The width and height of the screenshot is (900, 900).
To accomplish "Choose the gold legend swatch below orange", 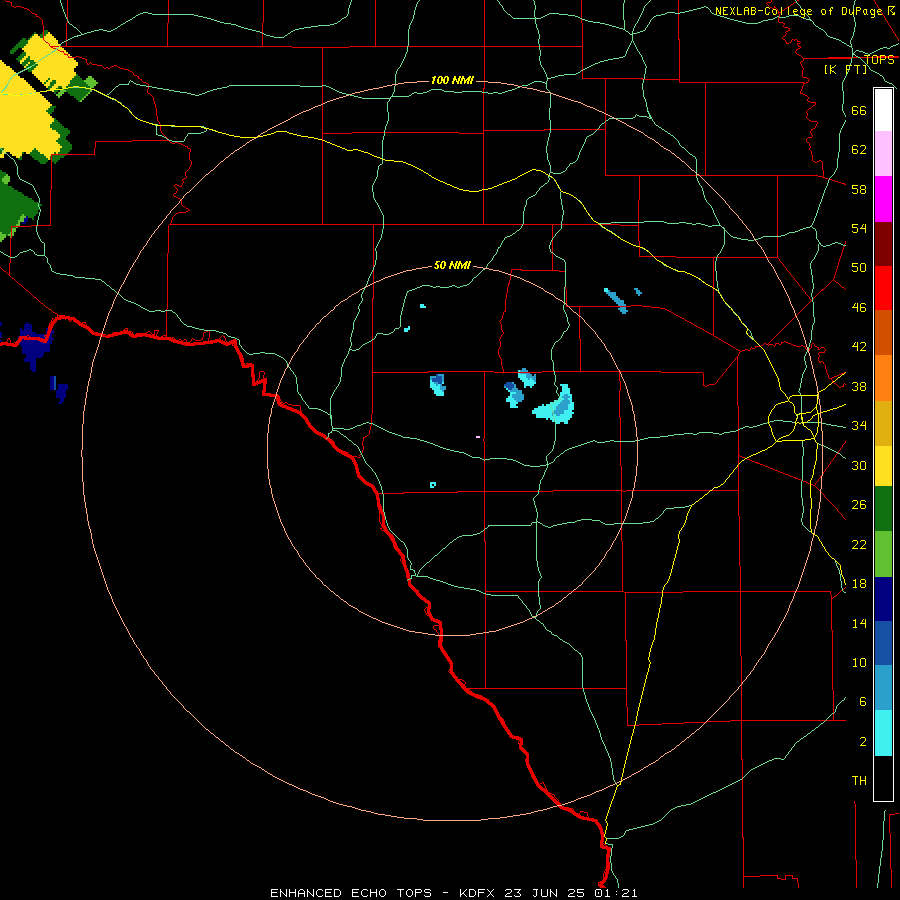I will [x=883, y=424].
